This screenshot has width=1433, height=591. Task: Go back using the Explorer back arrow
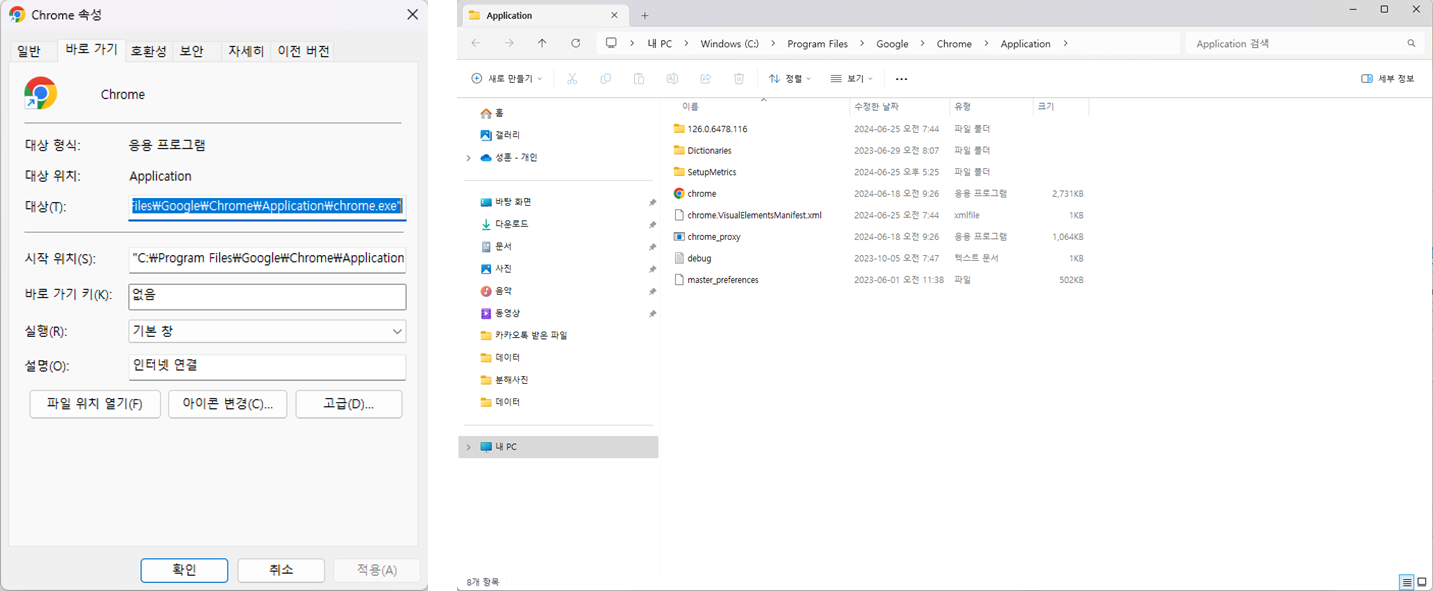coord(475,43)
